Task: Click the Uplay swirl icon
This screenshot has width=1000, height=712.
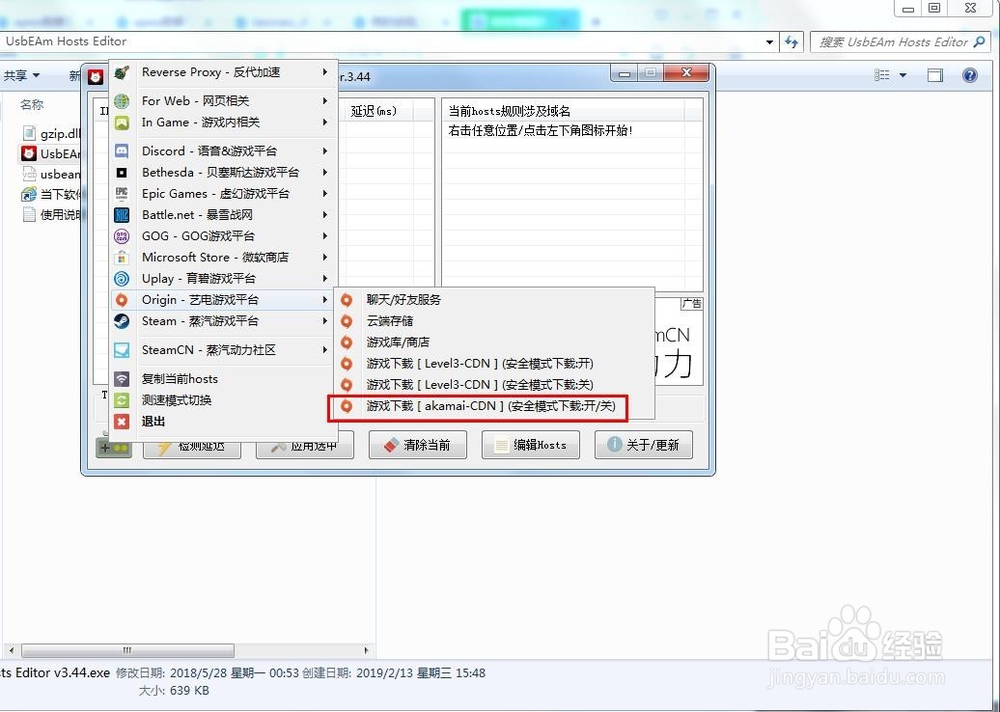Action: [x=121, y=279]
